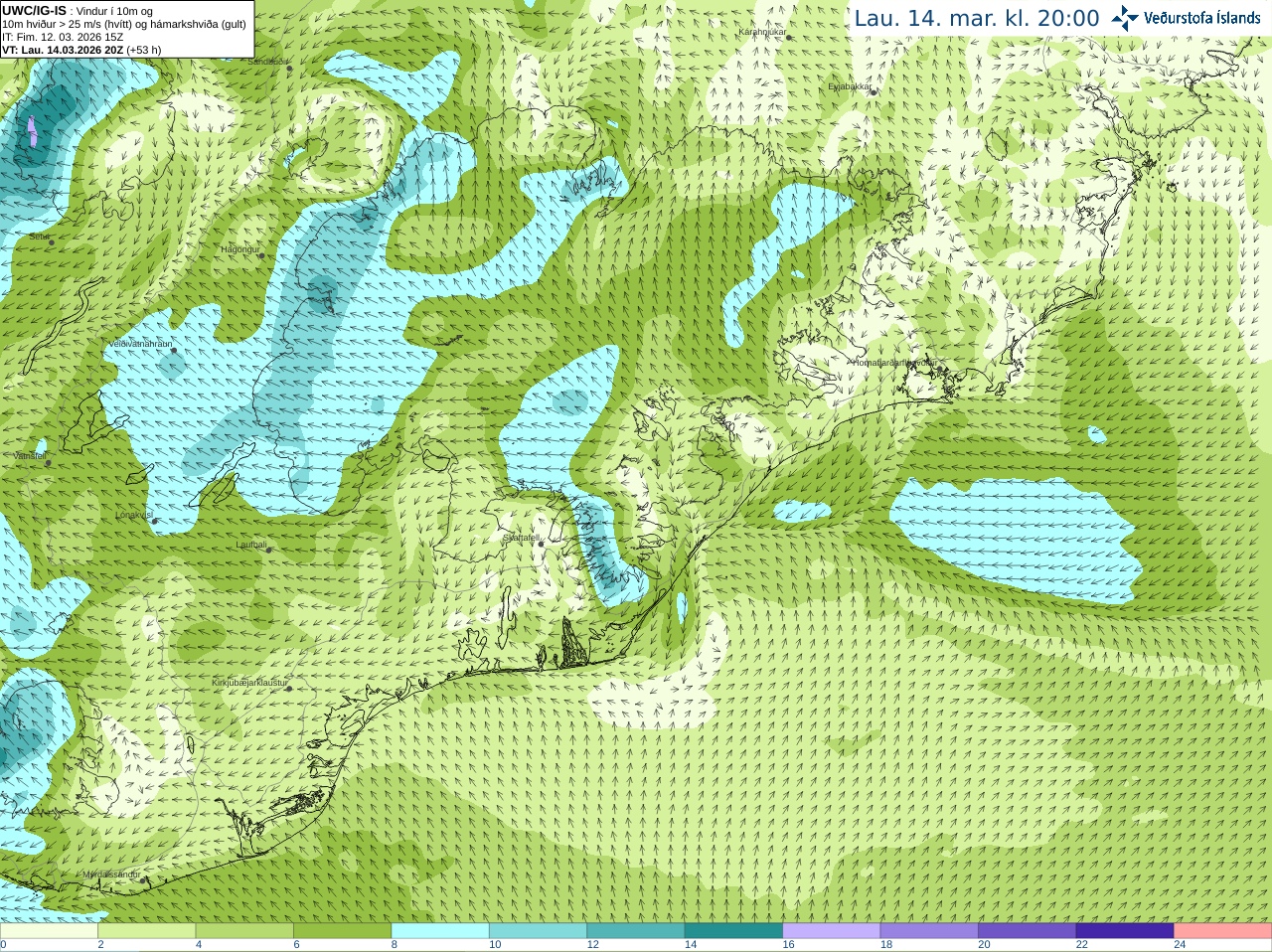Click the 4–6 m/s green legend swatch
The height and width of the screenshot is (952, 1272).
point(244,931)
